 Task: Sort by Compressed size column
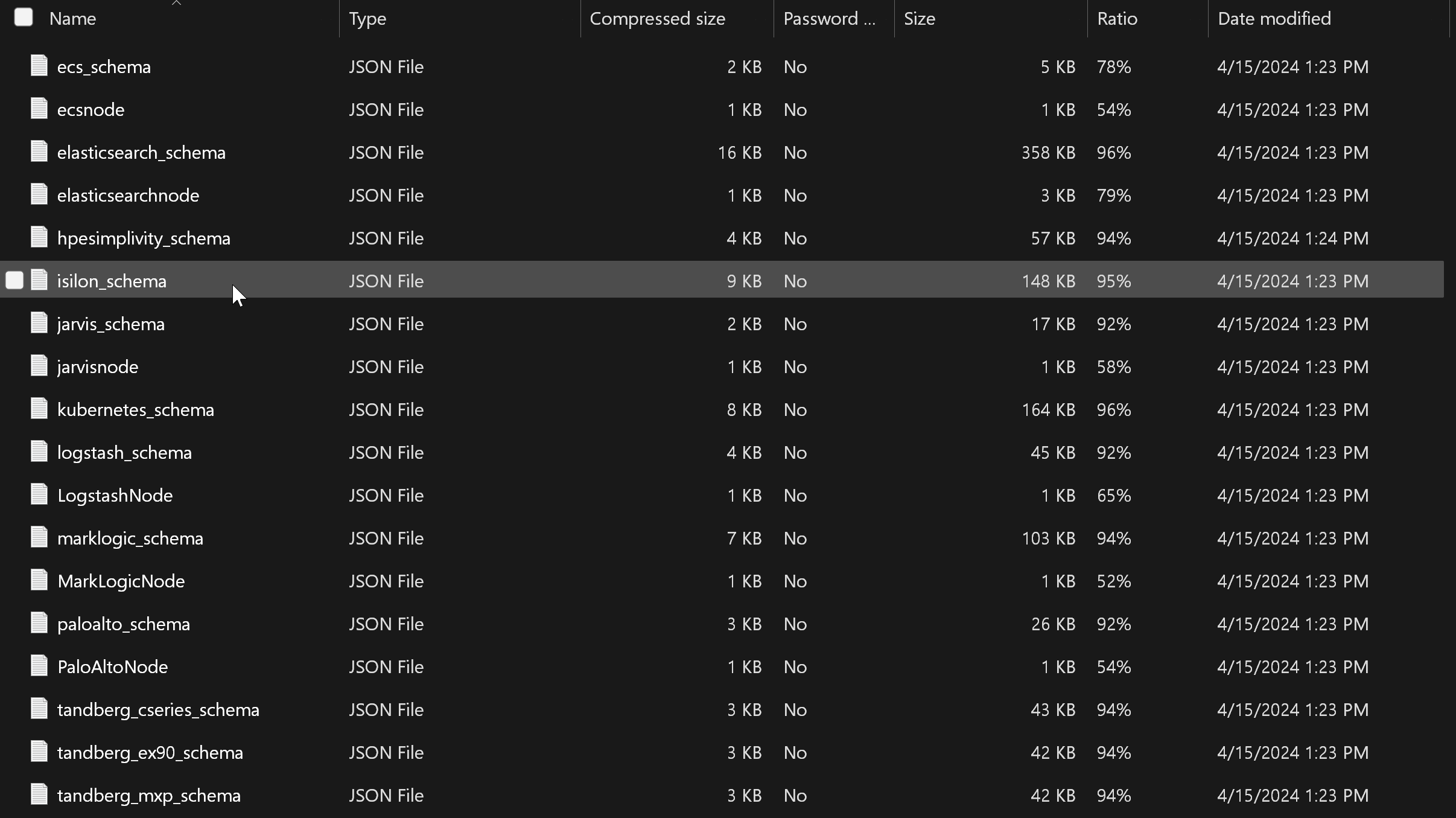pyautogui.click(x=657, y=19)
